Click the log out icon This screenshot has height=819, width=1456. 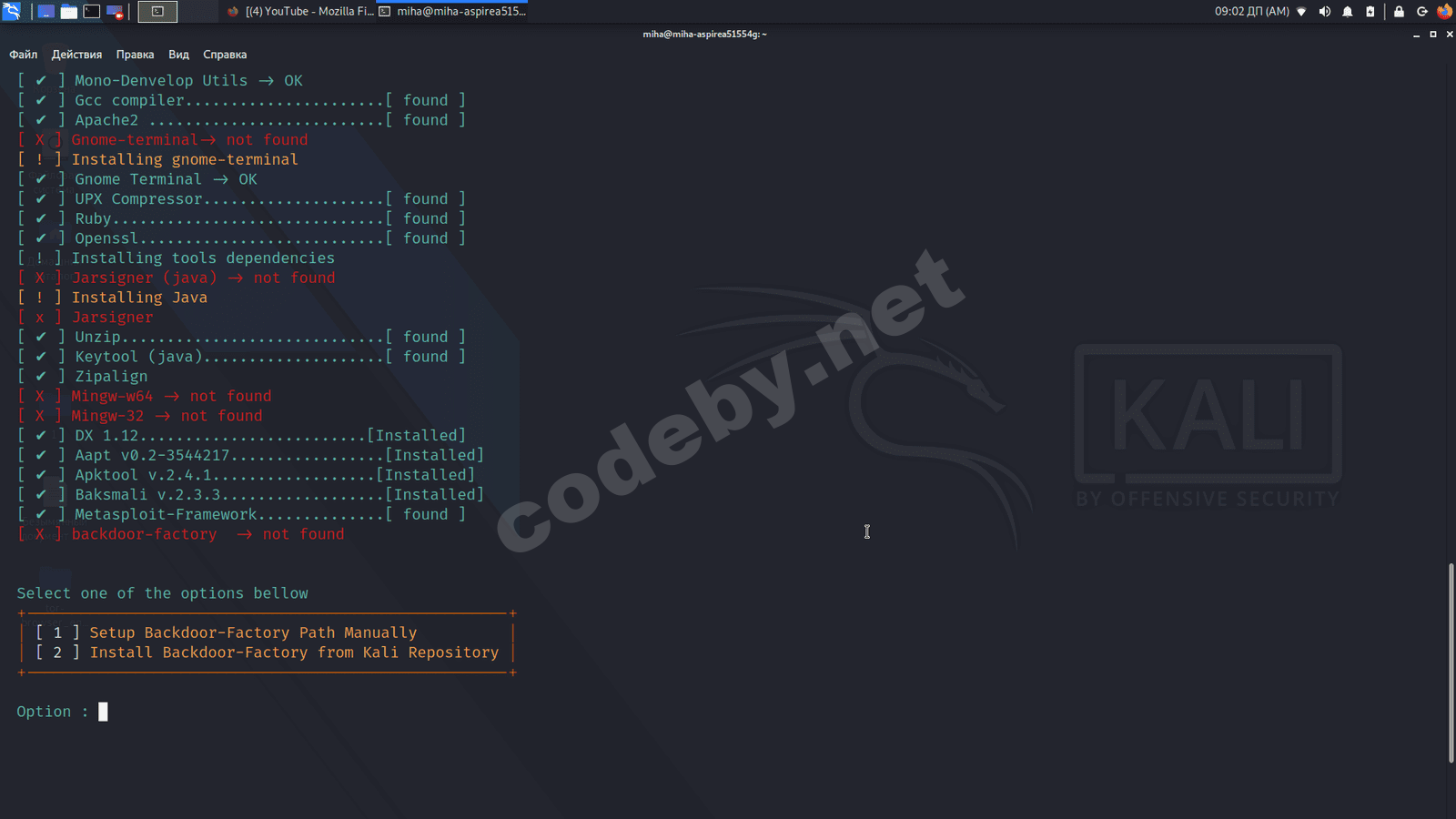[x=1422, y=12]
